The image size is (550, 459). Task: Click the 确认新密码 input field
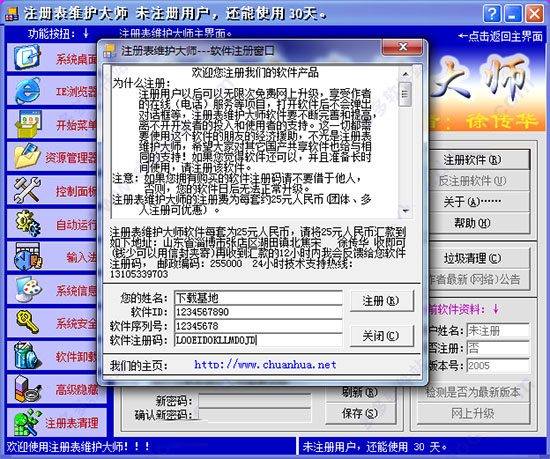tap(255, 415)
